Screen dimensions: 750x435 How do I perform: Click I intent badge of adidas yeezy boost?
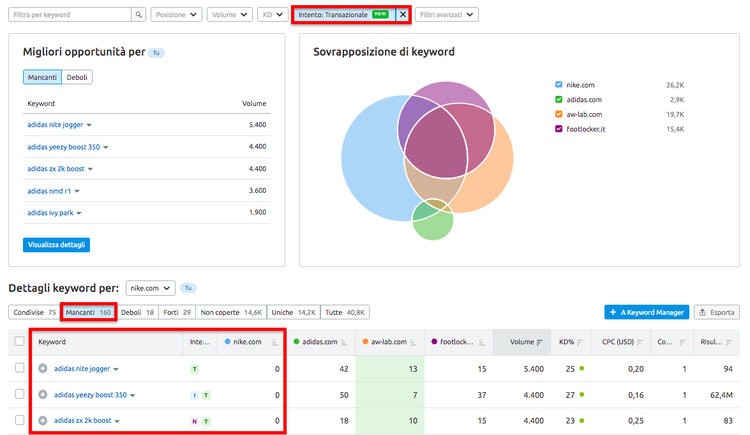[x=195, y=395]
